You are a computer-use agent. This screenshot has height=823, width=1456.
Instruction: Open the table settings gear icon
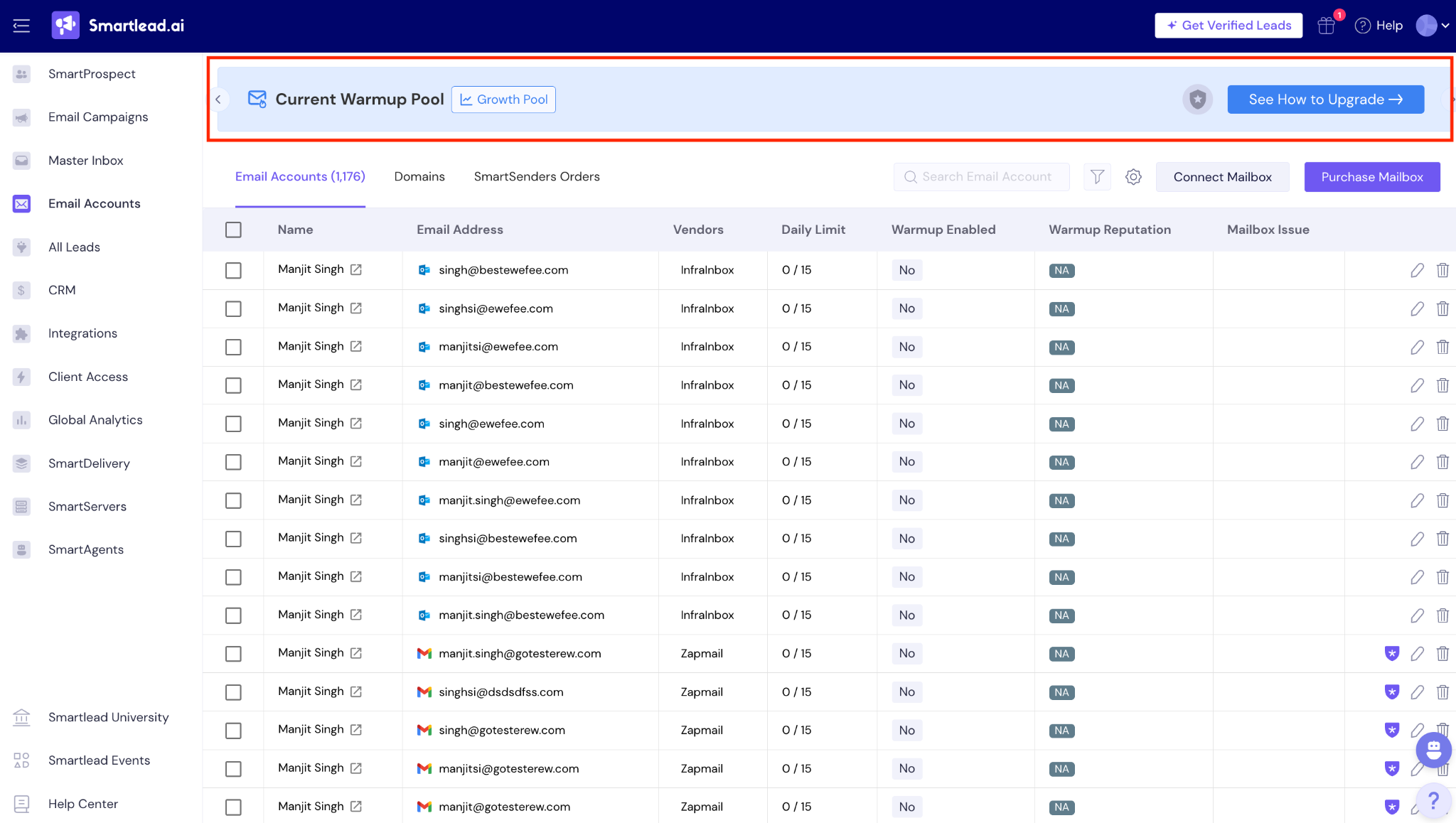[1133, 176]
